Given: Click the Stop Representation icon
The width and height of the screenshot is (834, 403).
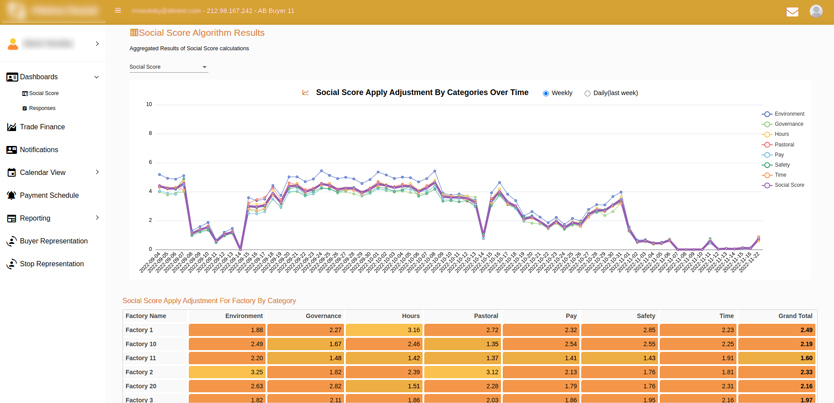Looking at the screenshot, I should pos(12,264).
